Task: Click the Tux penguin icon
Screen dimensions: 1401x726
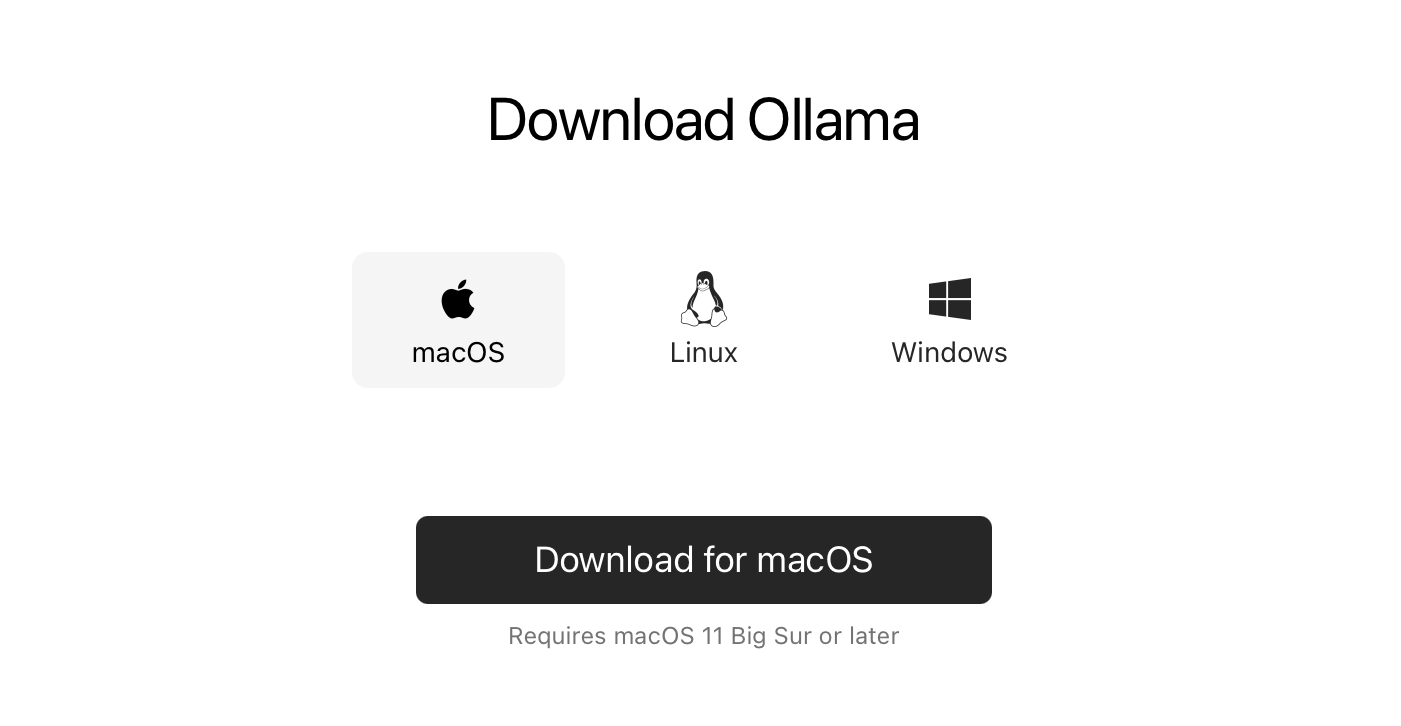Action: [704, 299]
